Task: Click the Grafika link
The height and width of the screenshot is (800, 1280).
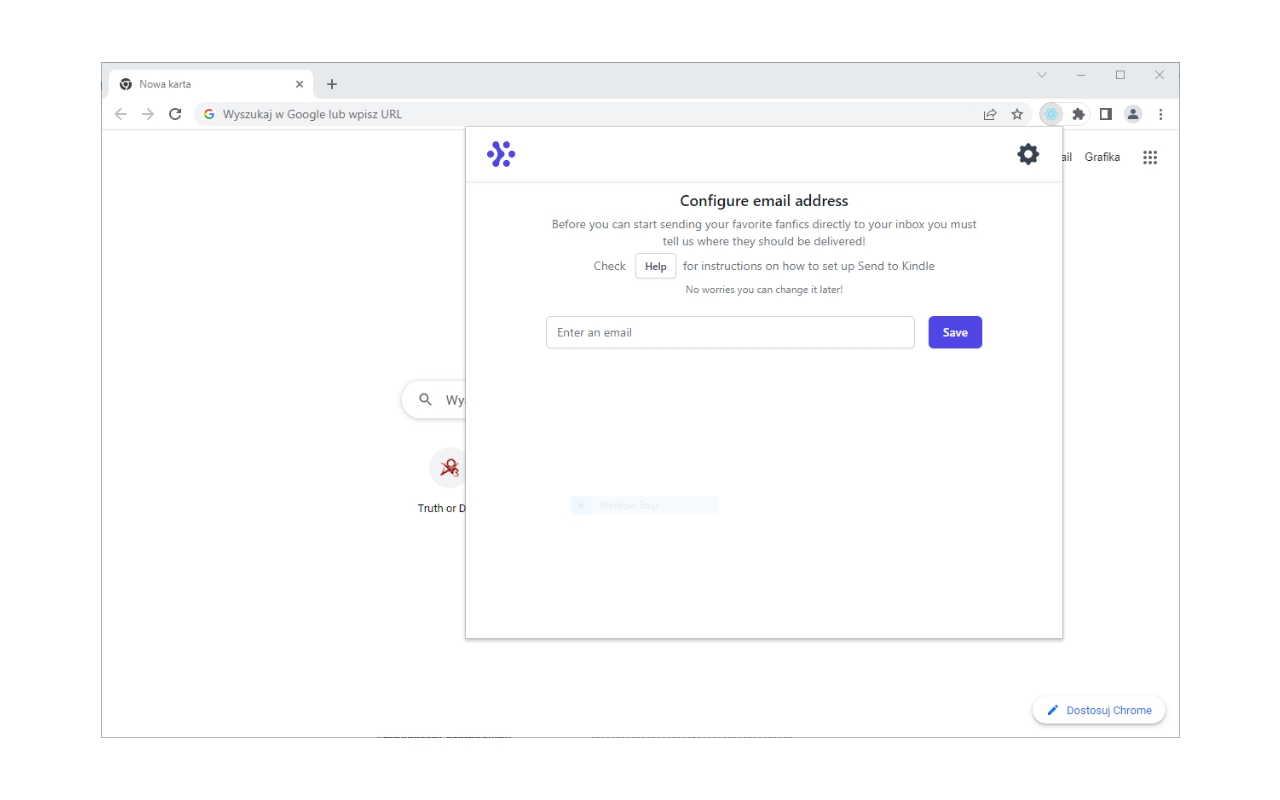Action: pyautogui.click(x=1102, y=157)
